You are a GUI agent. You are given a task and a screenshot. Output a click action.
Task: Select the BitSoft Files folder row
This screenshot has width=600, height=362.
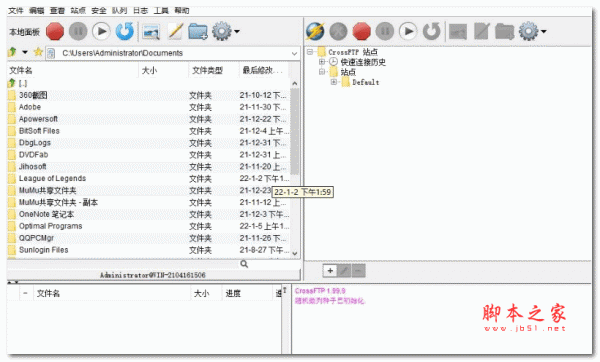148,131
